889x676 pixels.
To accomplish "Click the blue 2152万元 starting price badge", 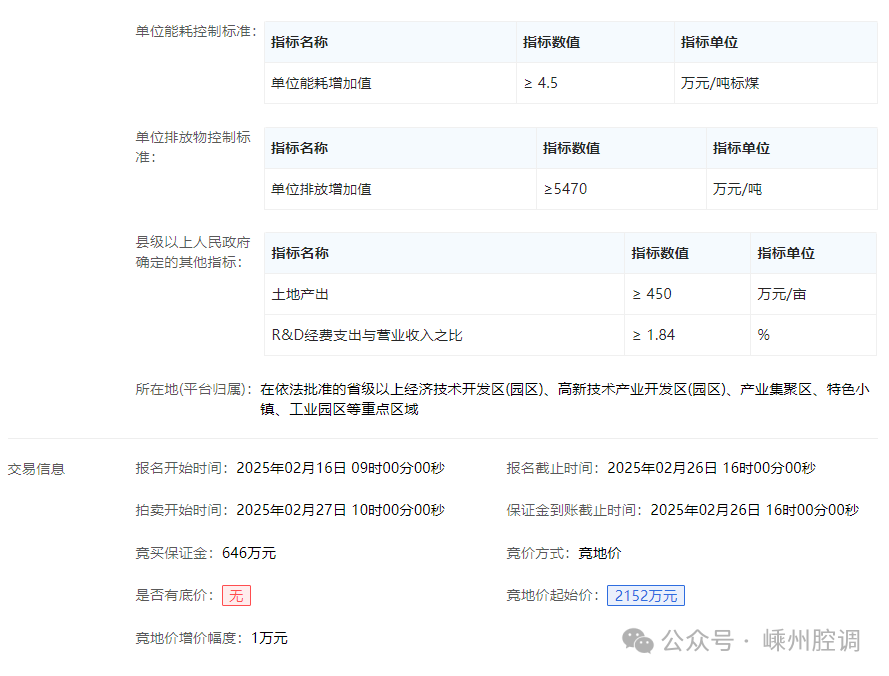I will [x=645, y=595].
